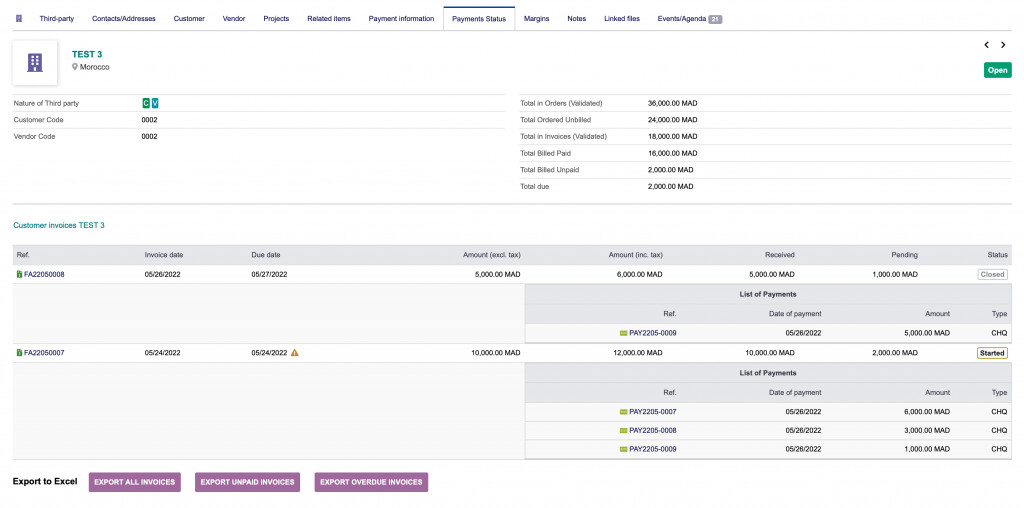
Task: Click the map pin icon next to Morocco
Action: click(75, 67)
